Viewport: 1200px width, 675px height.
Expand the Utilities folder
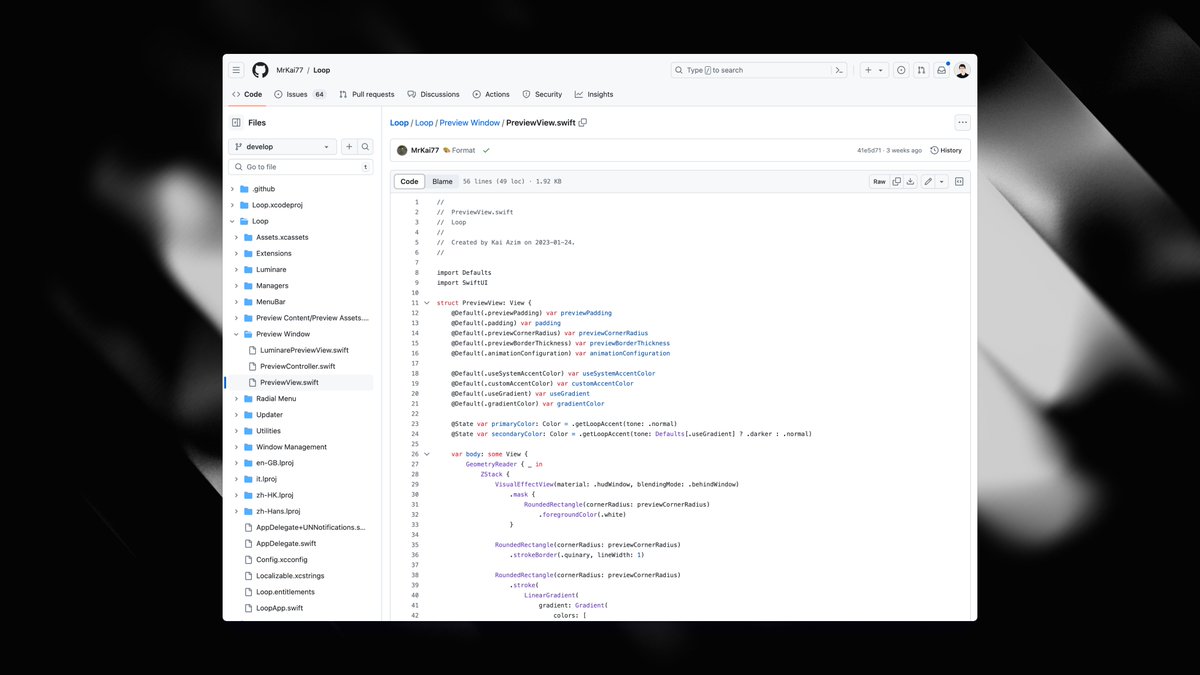pyautogui.click(x=237, y=431)
